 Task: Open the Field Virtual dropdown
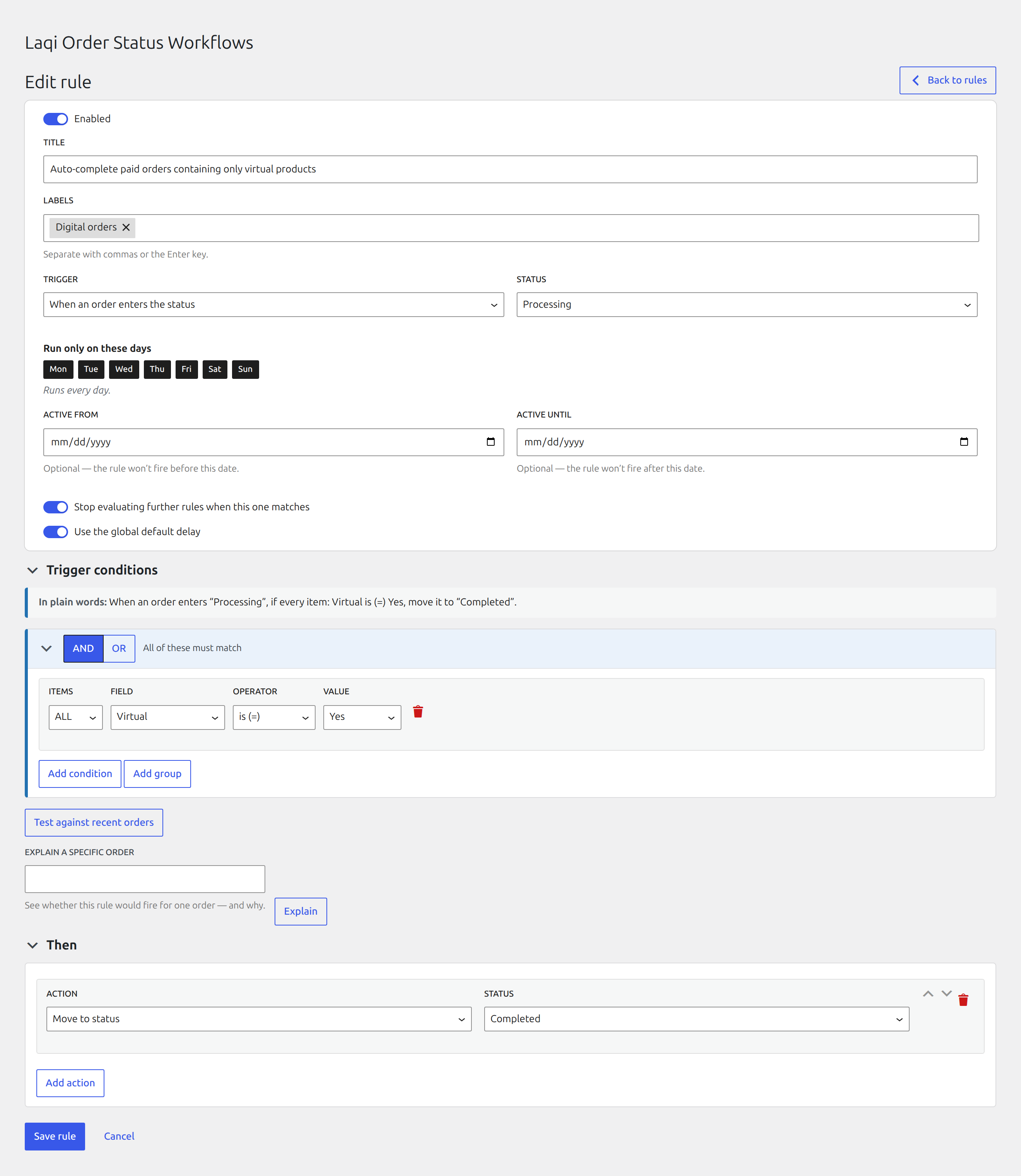[167, 718]
